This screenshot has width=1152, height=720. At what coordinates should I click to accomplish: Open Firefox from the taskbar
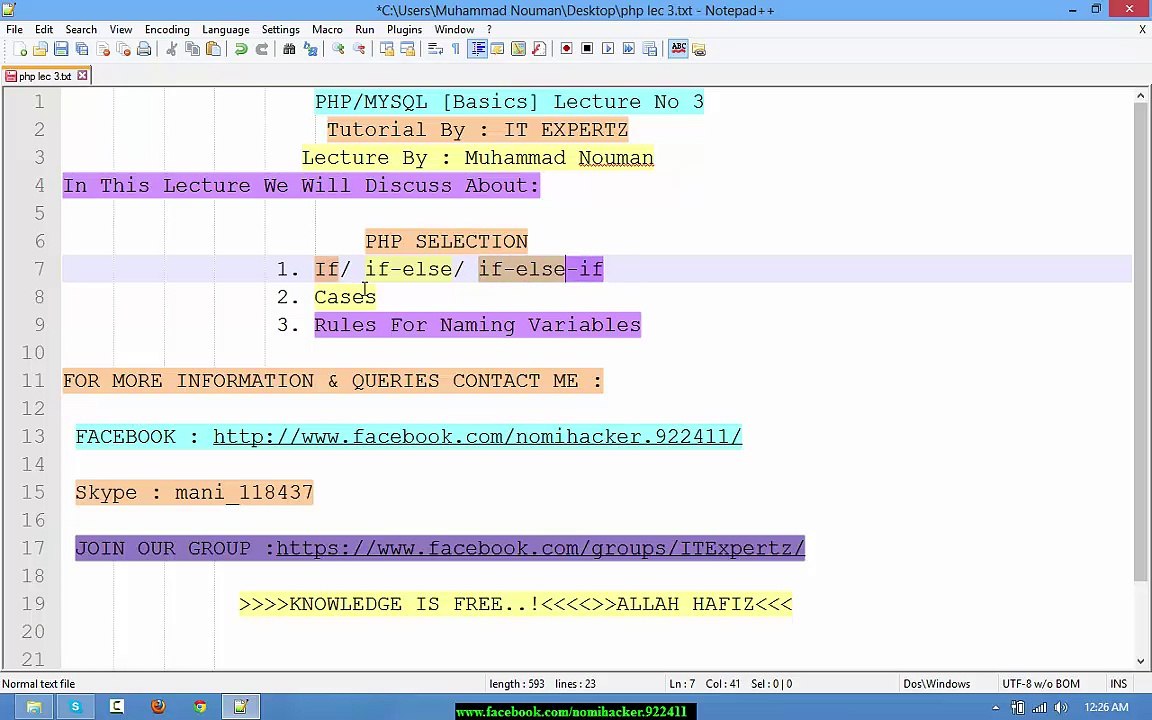tap(158, 707)
